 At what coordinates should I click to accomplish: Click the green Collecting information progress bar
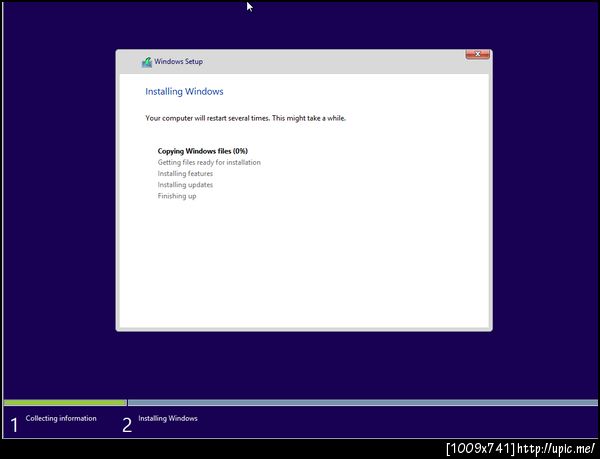[65, 403]
